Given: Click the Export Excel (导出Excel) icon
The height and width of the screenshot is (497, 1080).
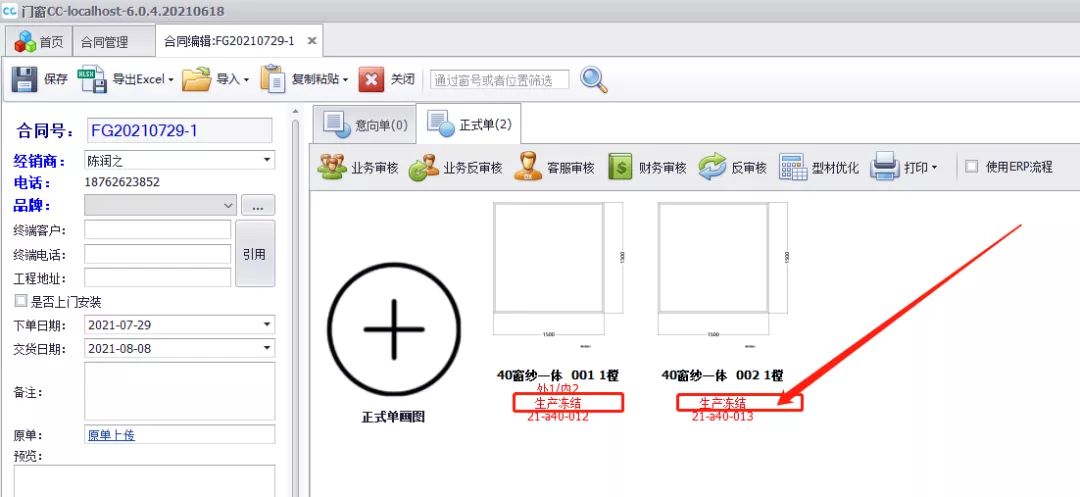Looking at the screenshot, I should coord(93,80).
